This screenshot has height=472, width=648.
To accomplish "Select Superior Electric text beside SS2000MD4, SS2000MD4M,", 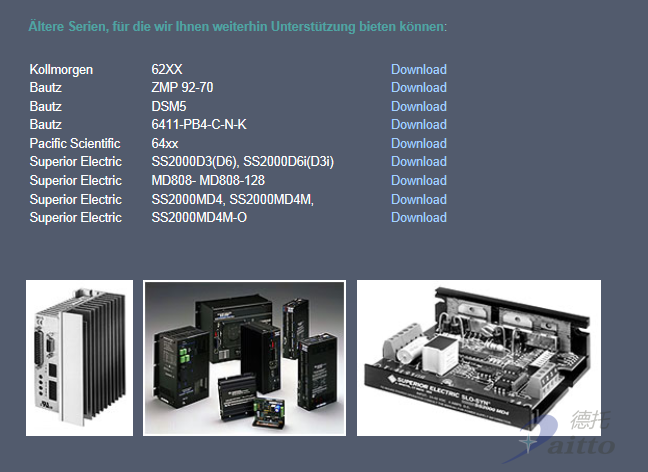I will 76,200.
